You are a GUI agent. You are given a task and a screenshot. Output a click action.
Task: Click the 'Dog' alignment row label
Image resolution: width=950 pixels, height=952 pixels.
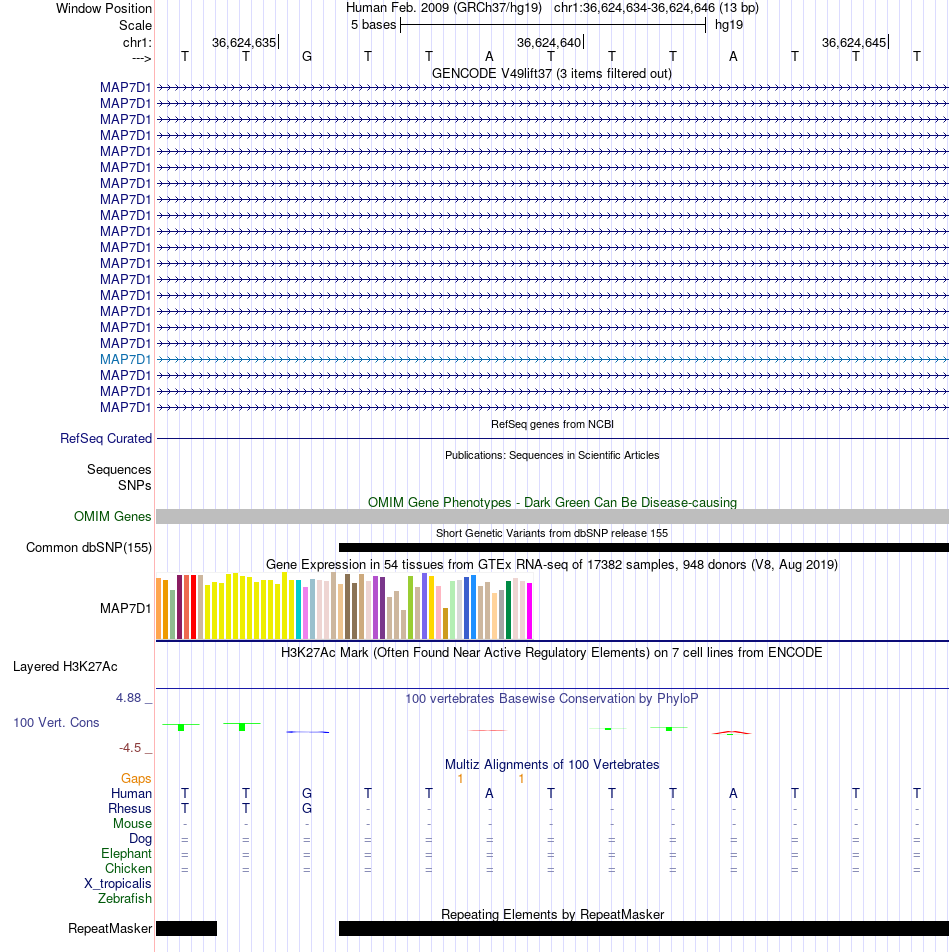[x=140, y=839]
